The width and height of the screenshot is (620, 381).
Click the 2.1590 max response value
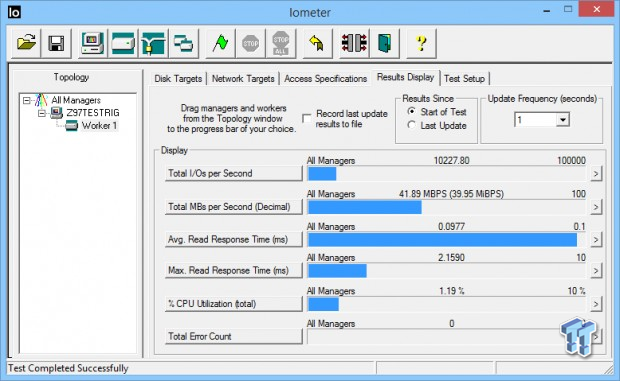452,258
